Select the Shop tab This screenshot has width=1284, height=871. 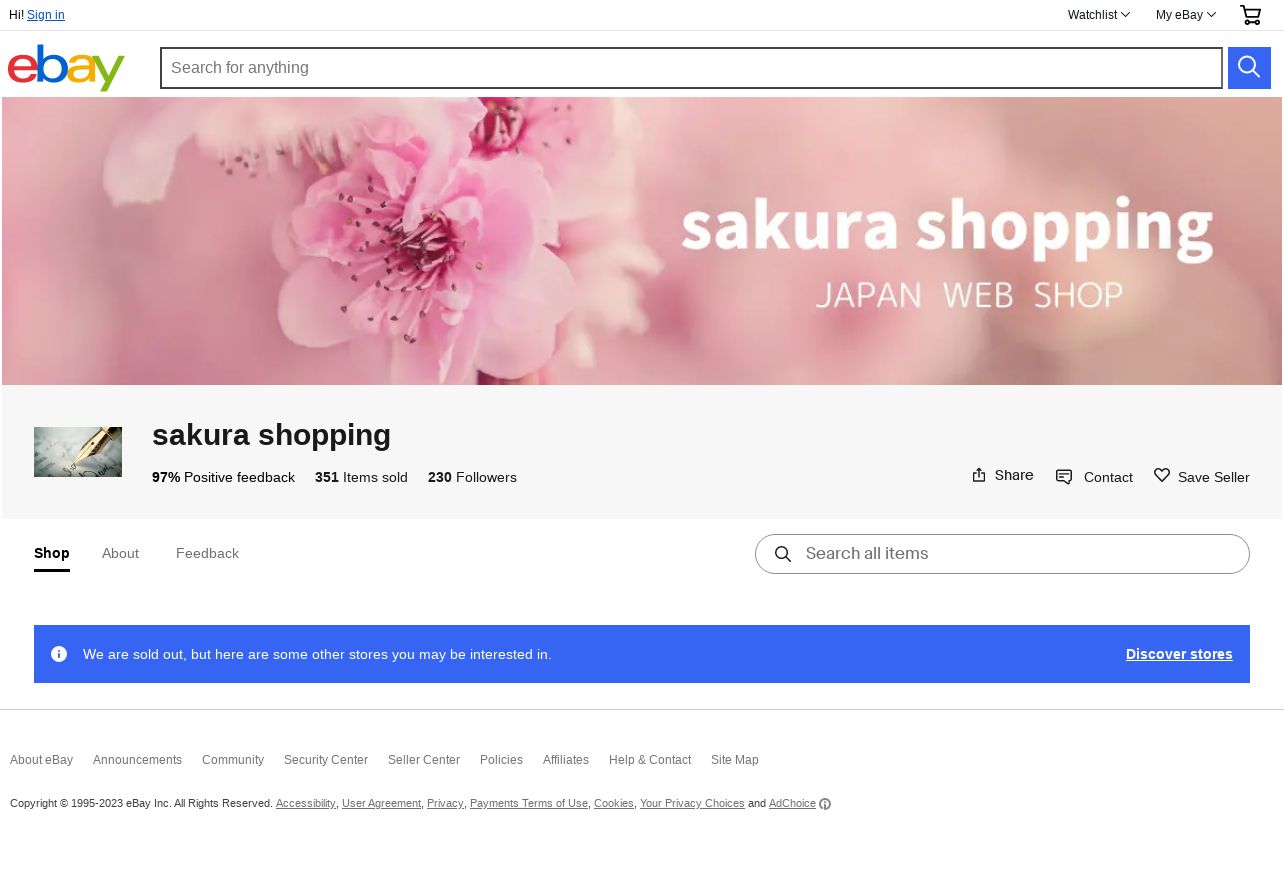click(x=52, y=553)
